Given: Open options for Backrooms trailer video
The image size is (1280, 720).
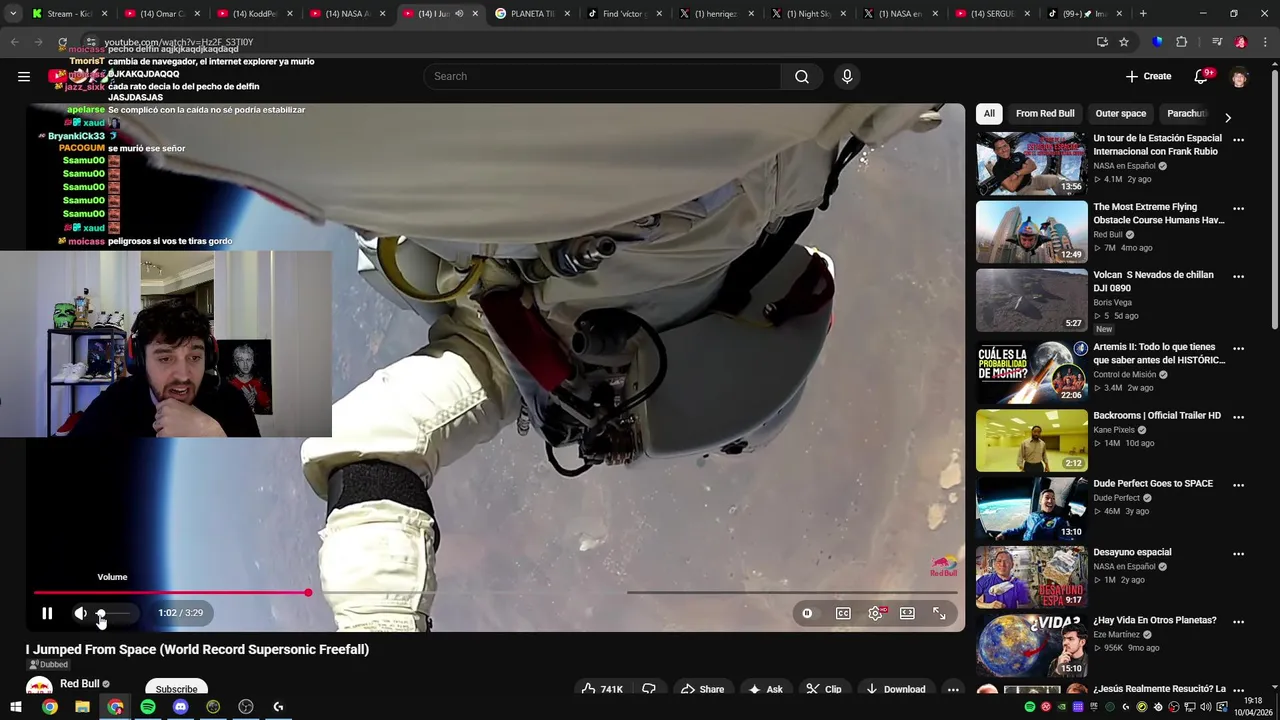Looking at the screenshot, I should pos(1238,417).
